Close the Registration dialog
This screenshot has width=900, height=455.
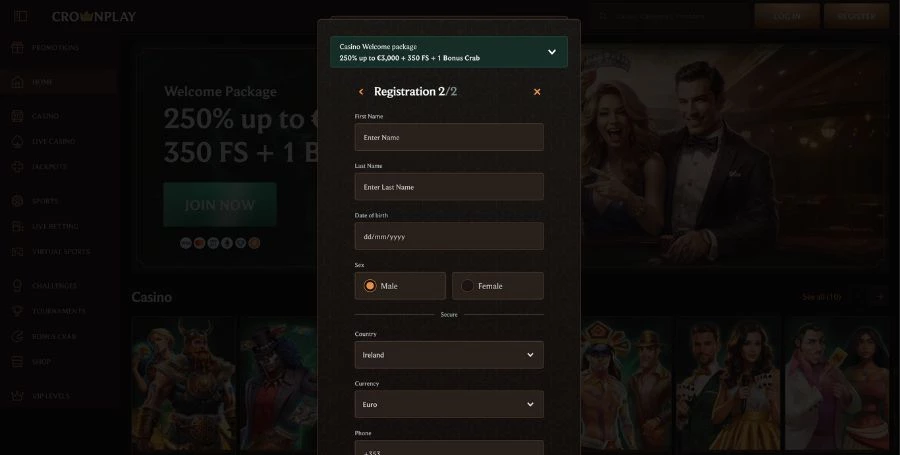click(x=537, y=92)
